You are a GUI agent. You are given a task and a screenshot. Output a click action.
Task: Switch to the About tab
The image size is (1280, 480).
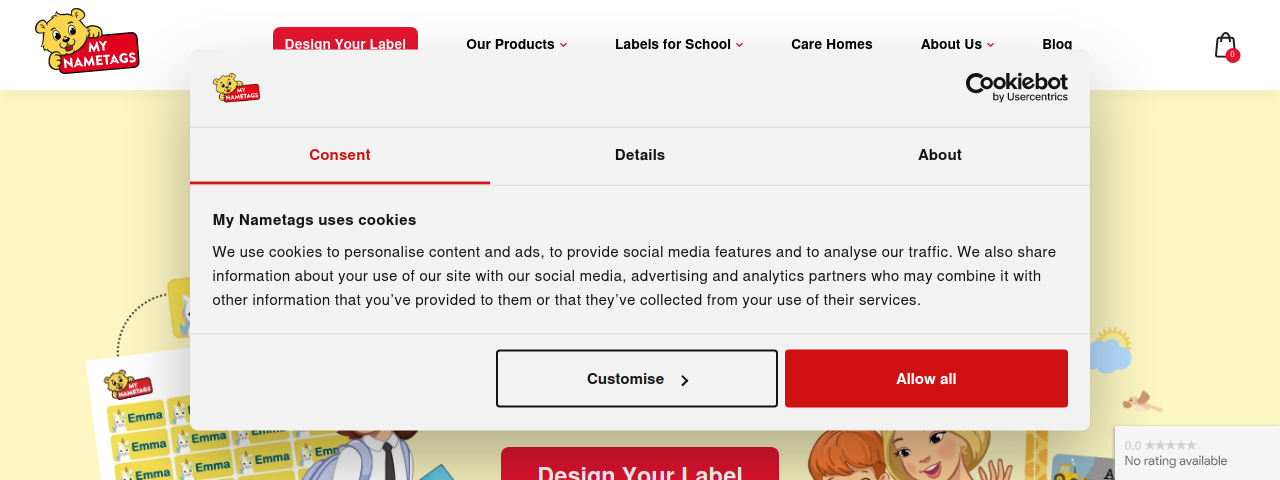click(x=940, y=155)
